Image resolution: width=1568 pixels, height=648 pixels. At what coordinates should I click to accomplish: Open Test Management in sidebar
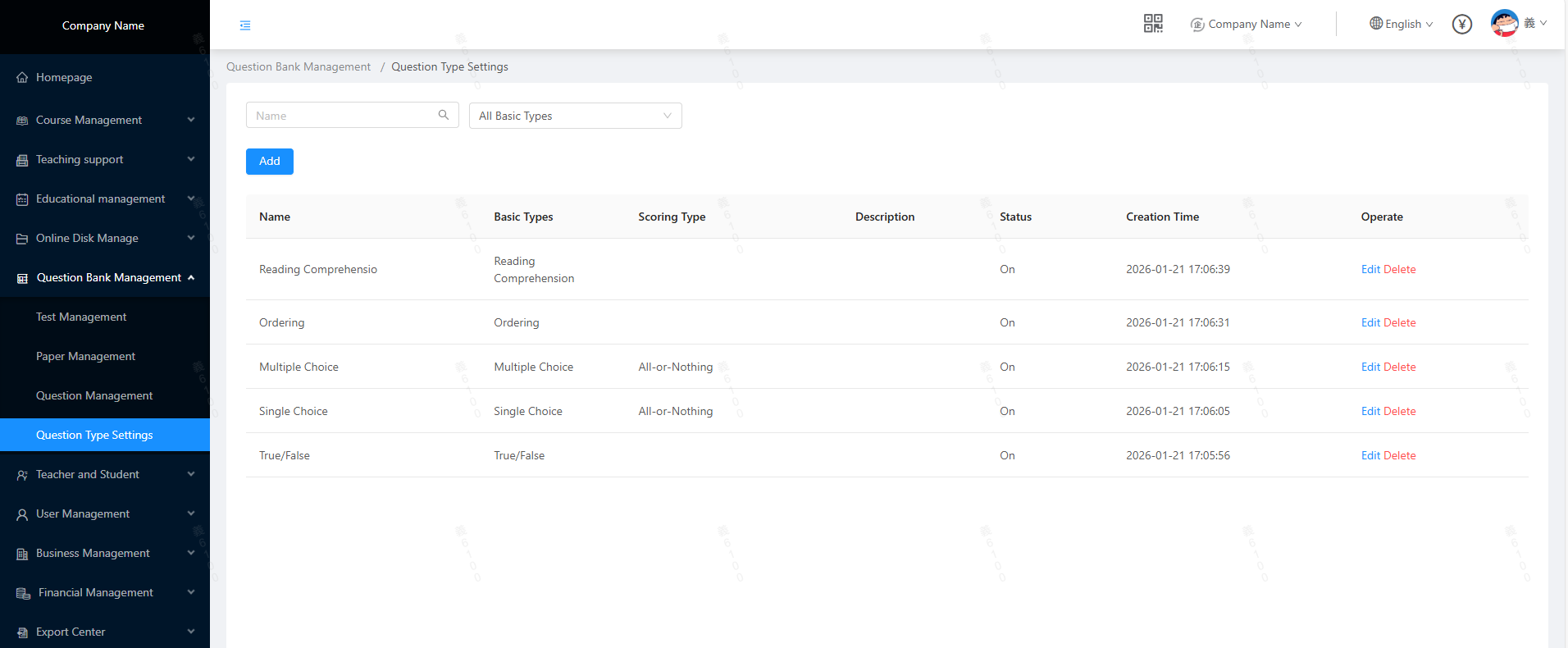(81, 317)
